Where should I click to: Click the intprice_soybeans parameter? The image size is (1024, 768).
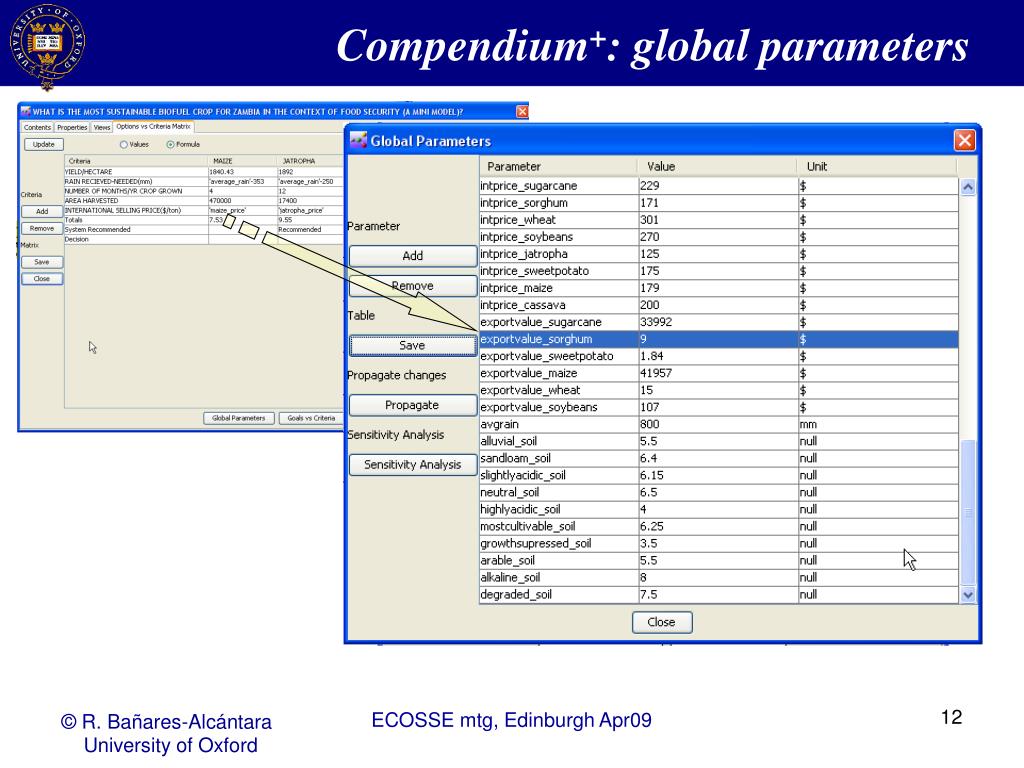pyautogui.click(x=559, y=237)
